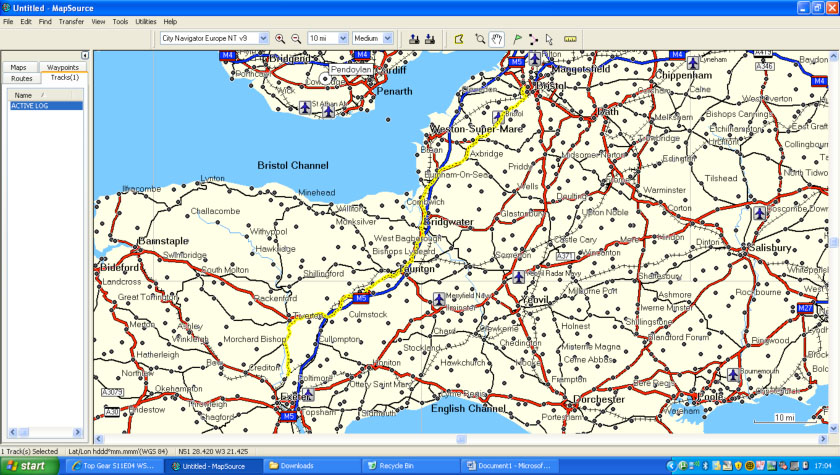Select the Zoom tool with magnifier cursor
This screenshot has height=475, width=840.
[x=480, y=39]
